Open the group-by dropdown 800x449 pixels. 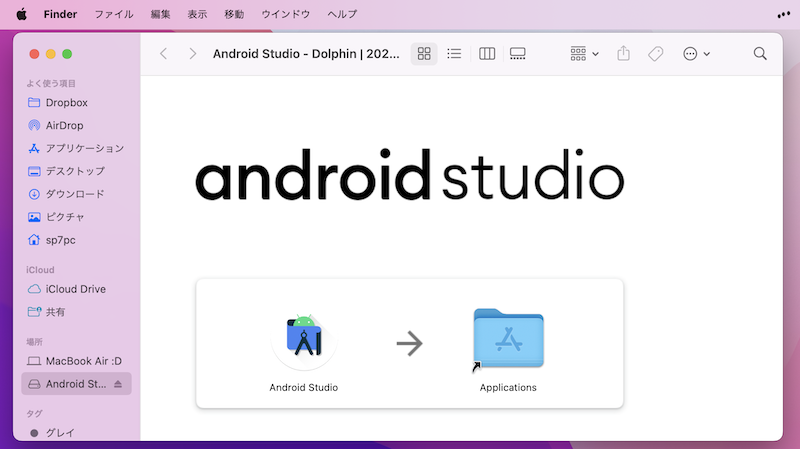click(x=584, y=54)
